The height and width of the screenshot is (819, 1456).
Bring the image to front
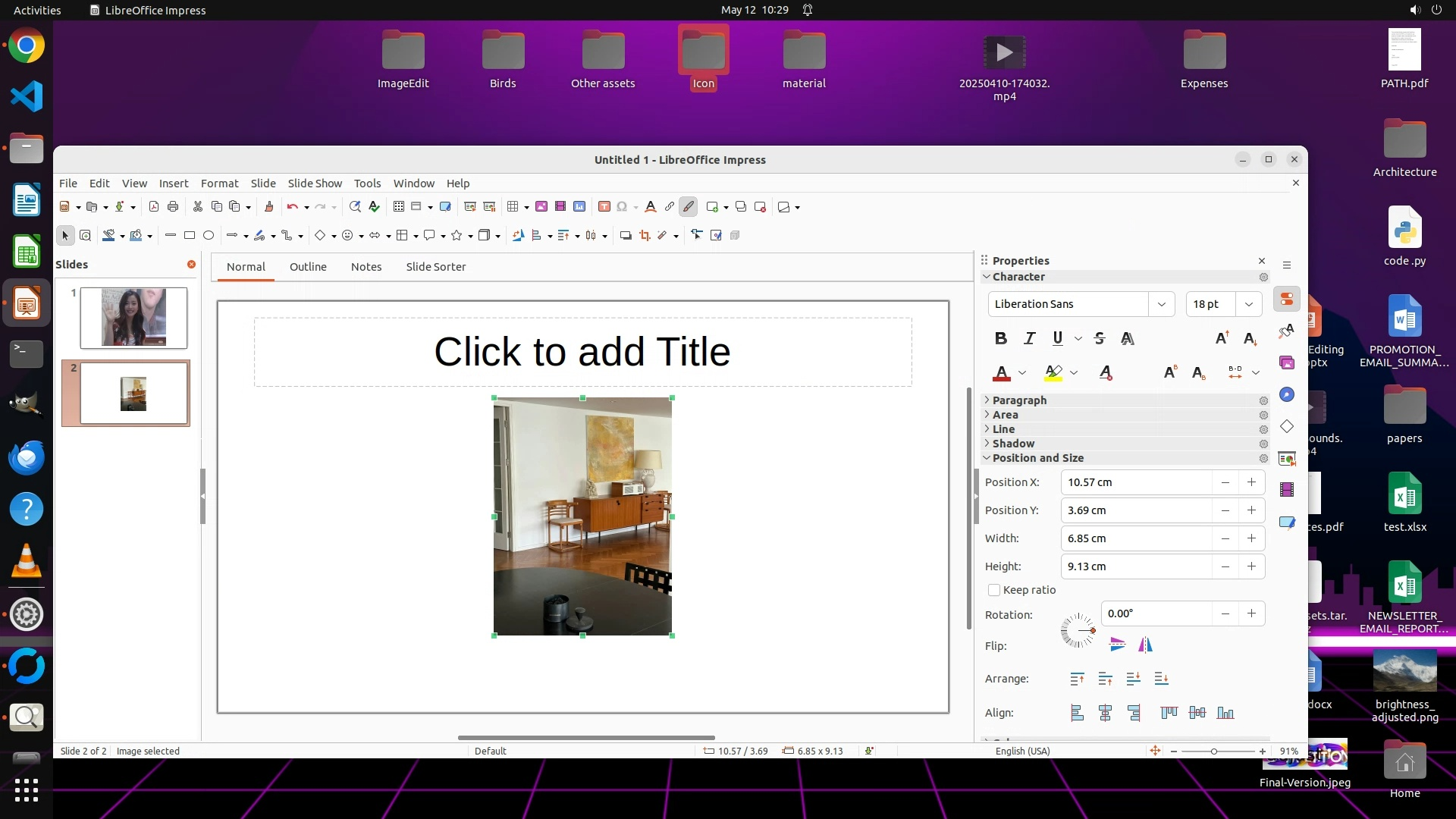coord(1077,679)
